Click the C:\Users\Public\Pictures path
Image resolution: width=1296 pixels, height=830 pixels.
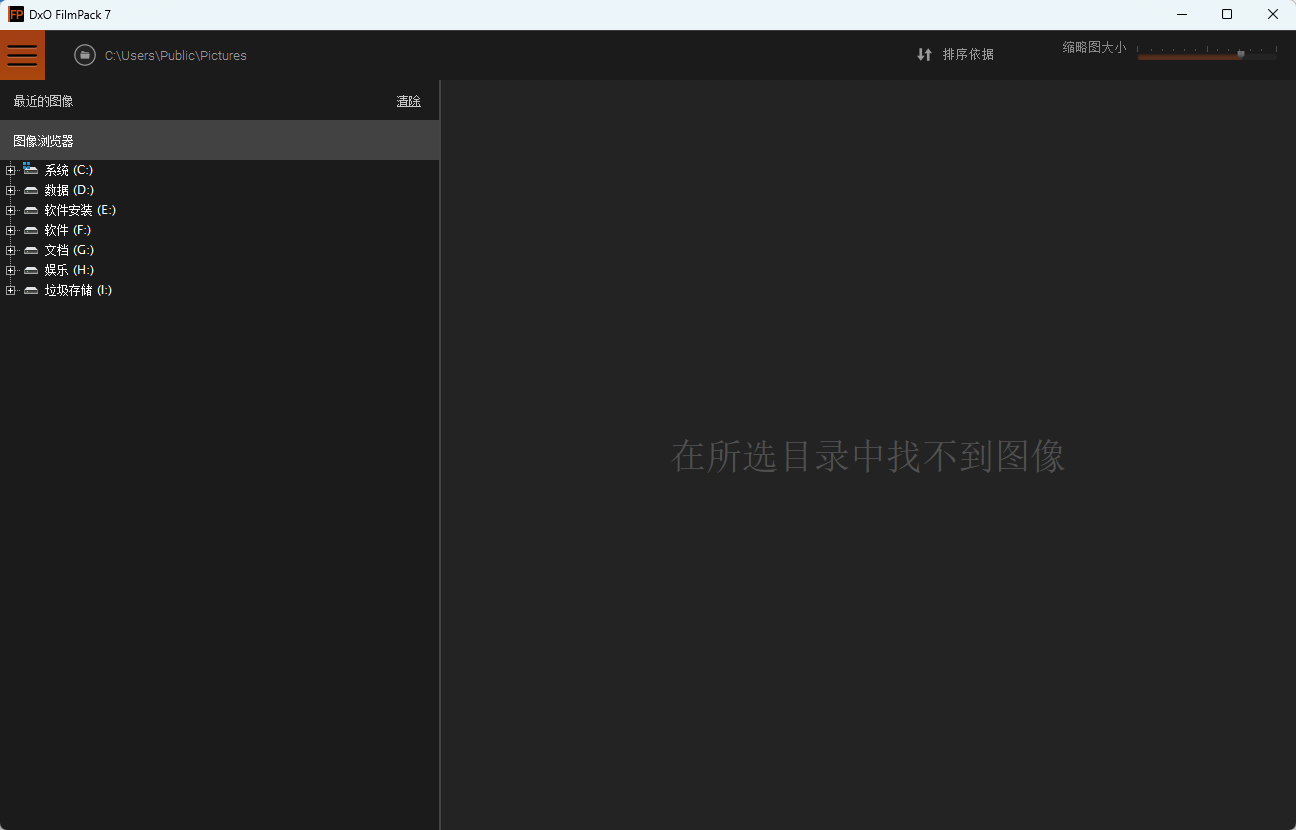coord(176,56)
